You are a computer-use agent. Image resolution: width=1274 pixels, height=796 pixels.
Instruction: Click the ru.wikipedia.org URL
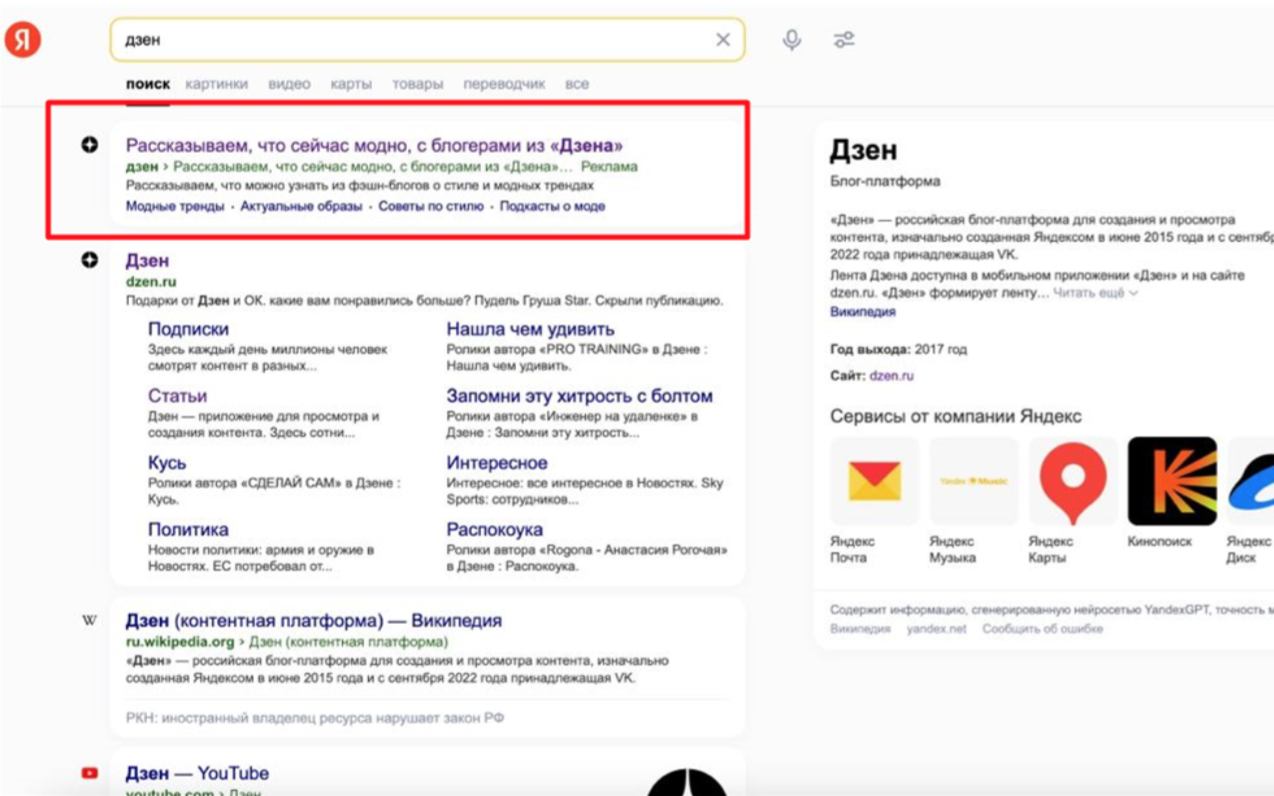pyautogui.click(x=180, y=642)
